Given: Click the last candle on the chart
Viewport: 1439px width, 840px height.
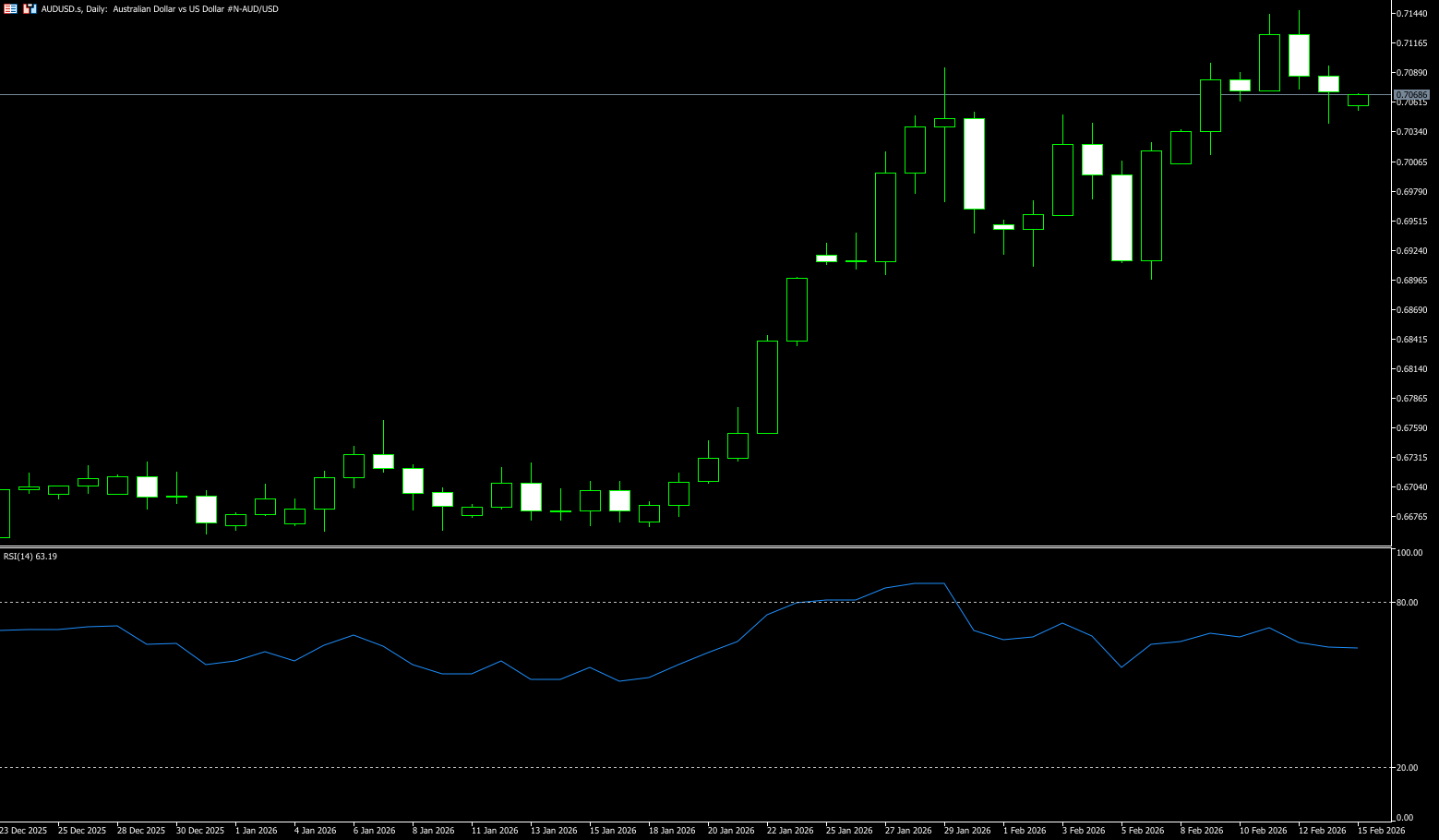Looking at the screenshot, I should pyautogui.click(x=1358, y=101).
